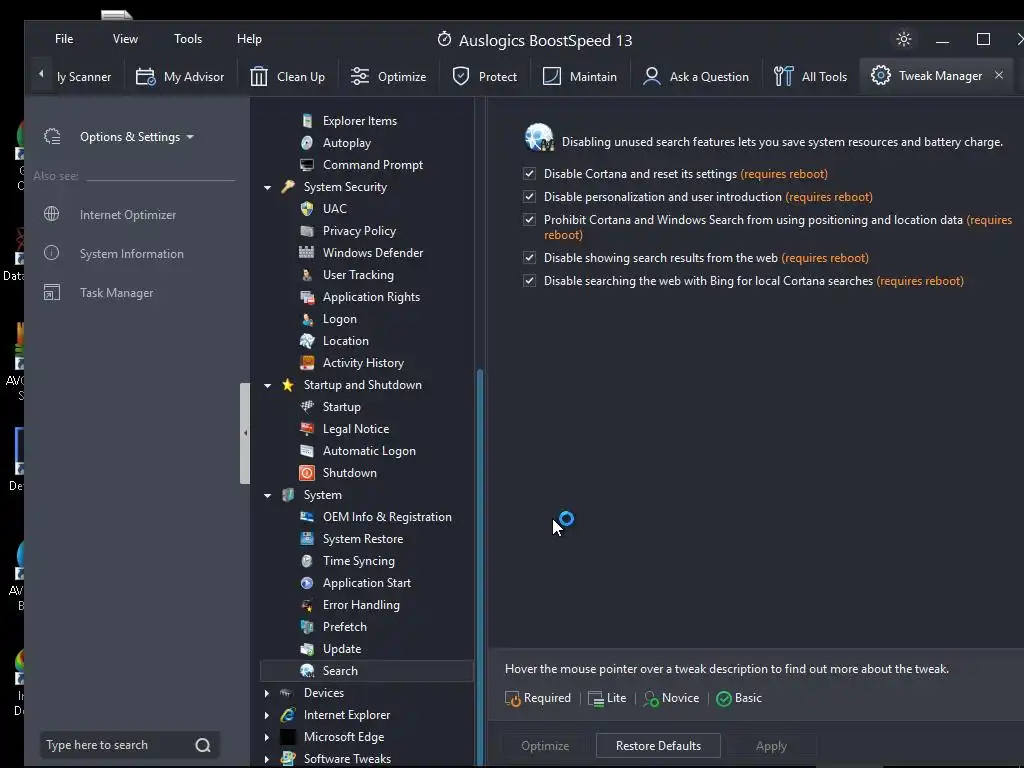Viewport: 1024px width, 768px height.
Task: Select the Automatic Logon icon
Action: [x=307, y=451]
